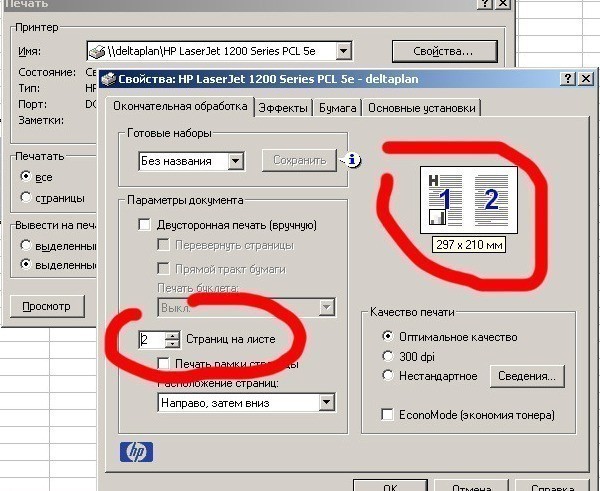600x491 pixels.
Task: Click the printer icon in Свойства title bar
Action: point(109,79)
